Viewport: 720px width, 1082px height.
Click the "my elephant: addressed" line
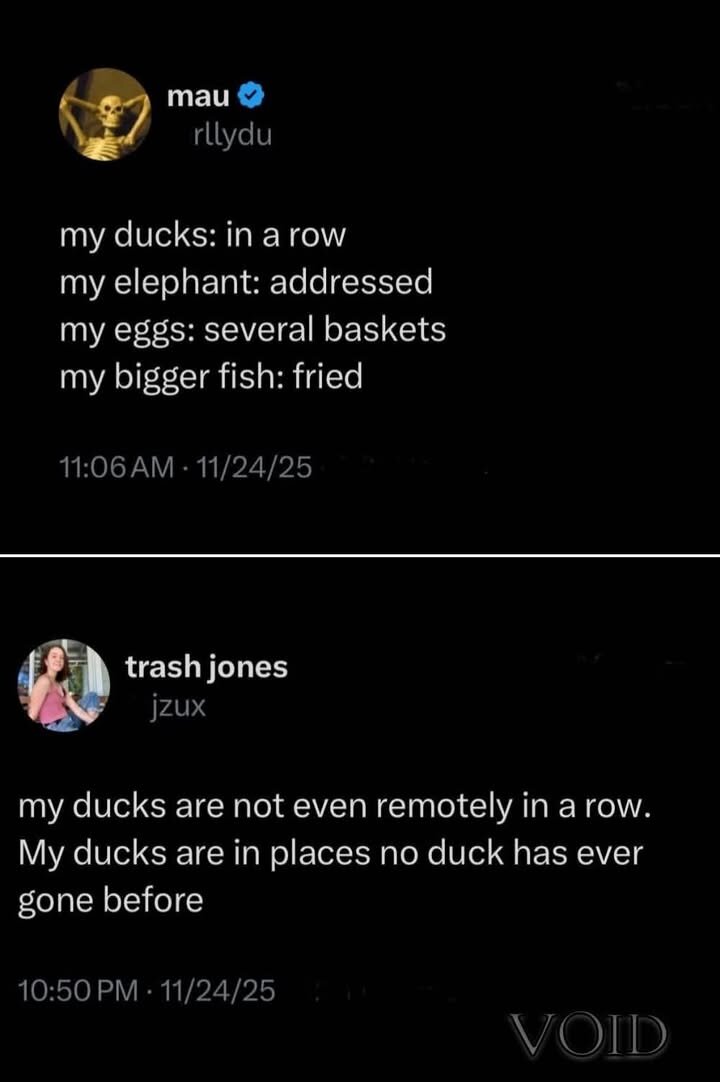[x=246, y=283]
